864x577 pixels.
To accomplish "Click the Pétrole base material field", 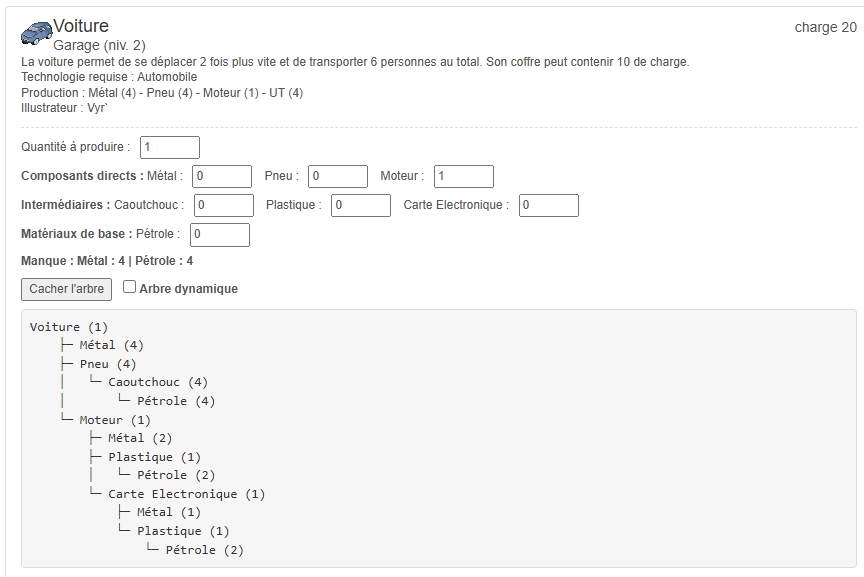I will (219, 234).
